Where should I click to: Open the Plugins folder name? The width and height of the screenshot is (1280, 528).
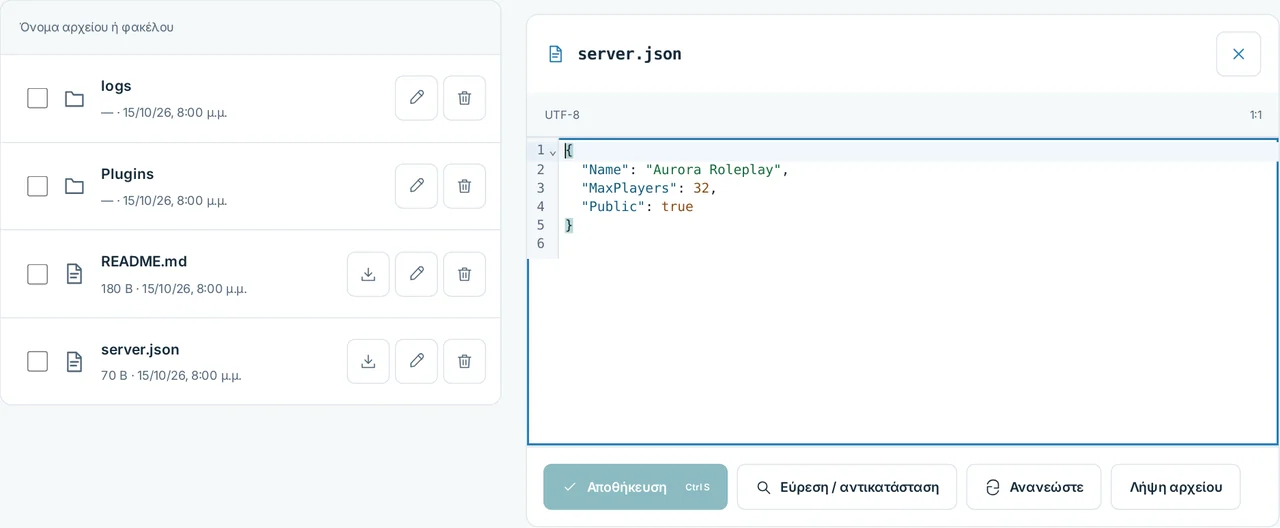coord(127,174)
